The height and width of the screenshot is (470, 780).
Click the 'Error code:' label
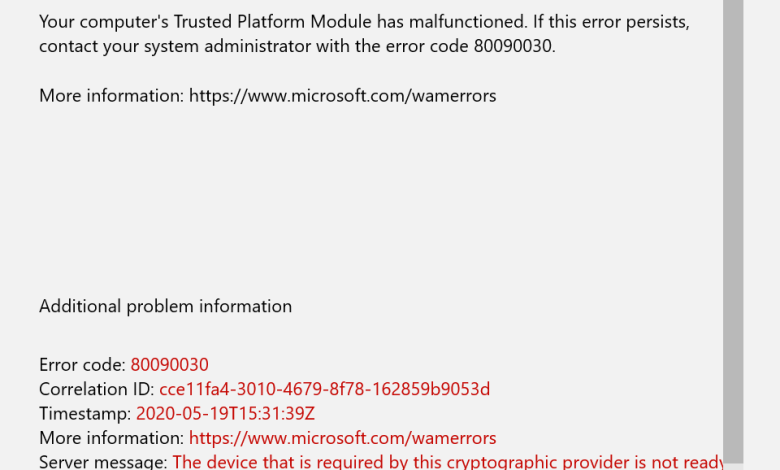[83, 365]
